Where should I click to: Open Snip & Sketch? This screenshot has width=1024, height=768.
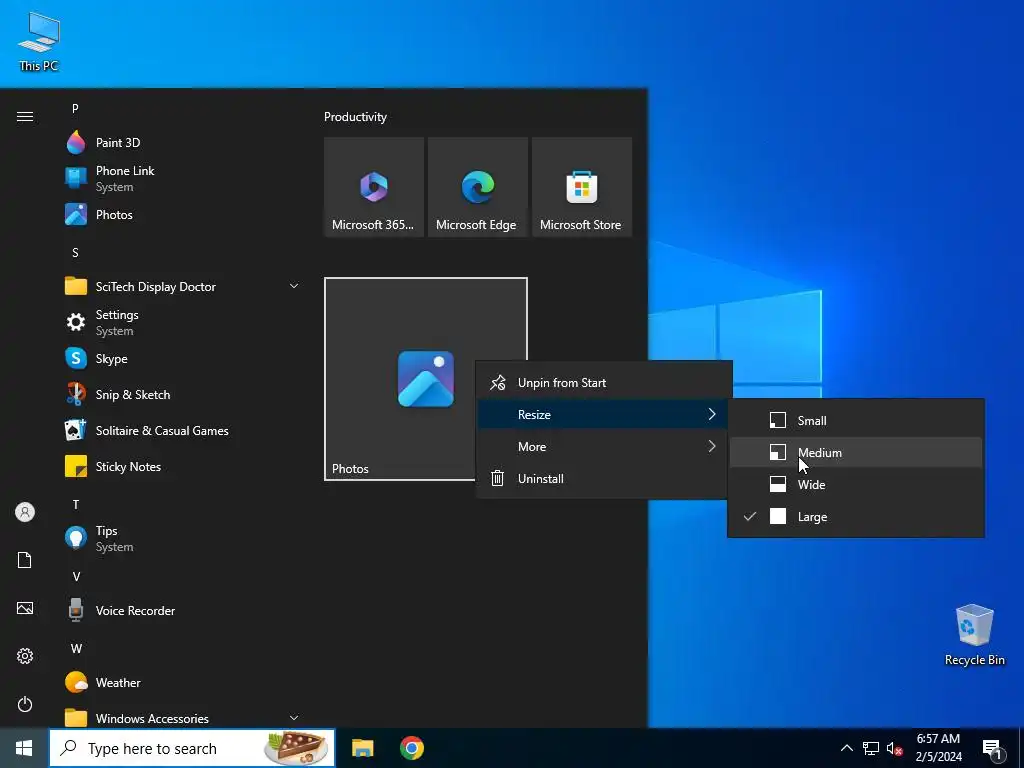pyautogui.click(x=183, y=394)
